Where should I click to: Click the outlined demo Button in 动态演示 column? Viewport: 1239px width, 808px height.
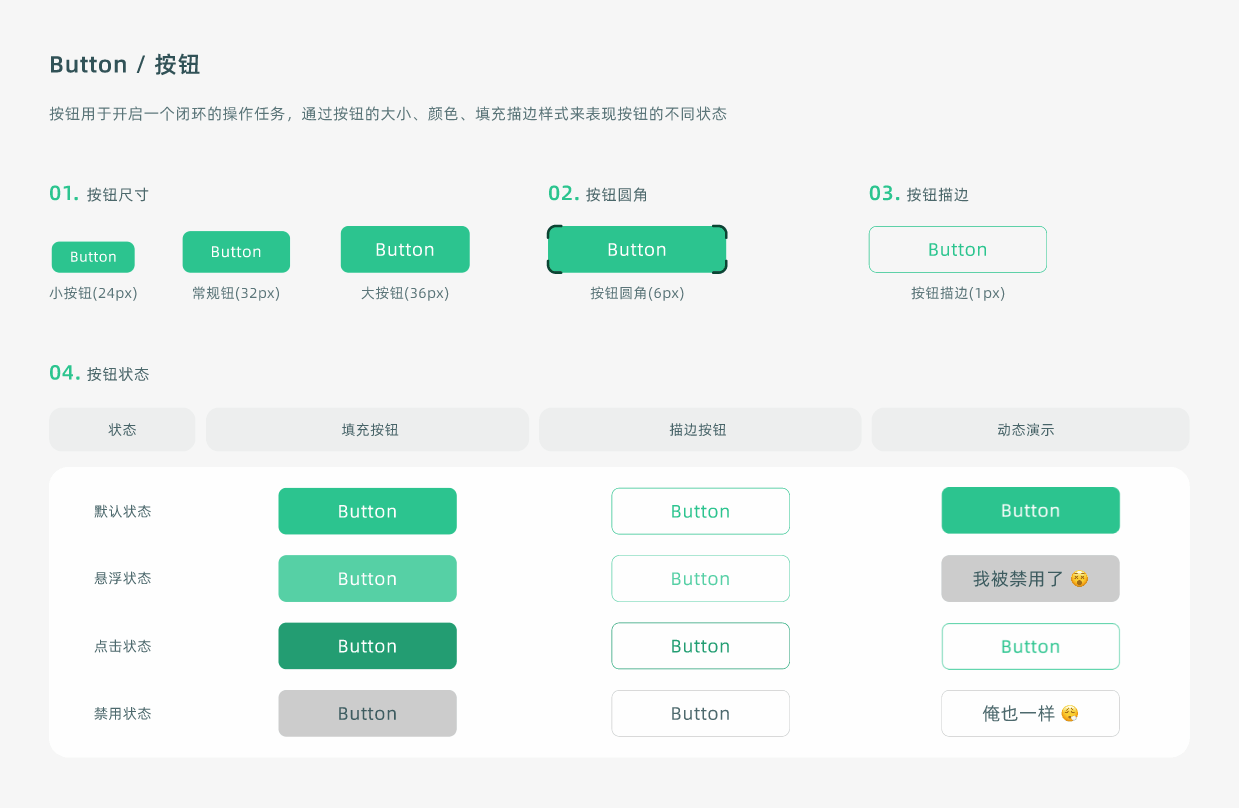click(x=1030, y=646)
